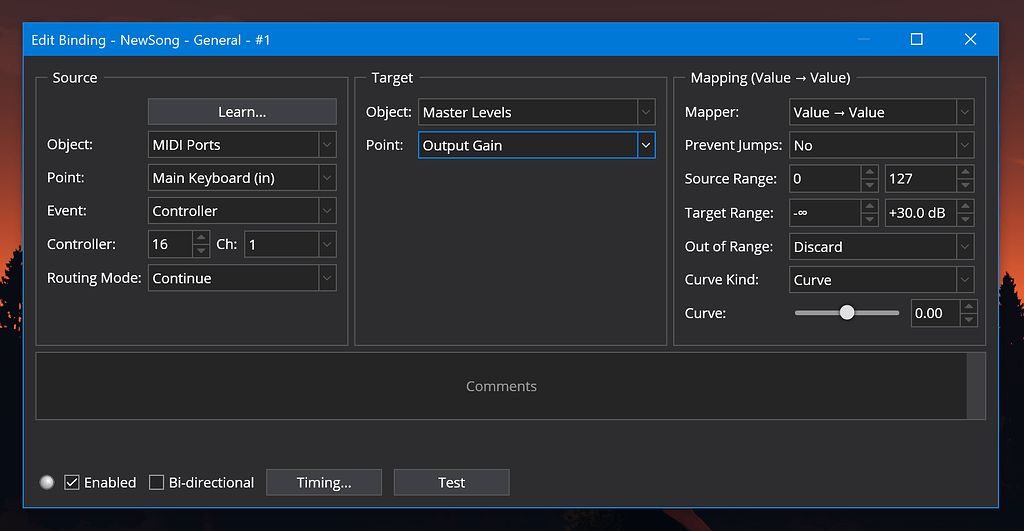Open the Target Object Master Levels dropdown

pyautogui.click(x=536, y=112)
